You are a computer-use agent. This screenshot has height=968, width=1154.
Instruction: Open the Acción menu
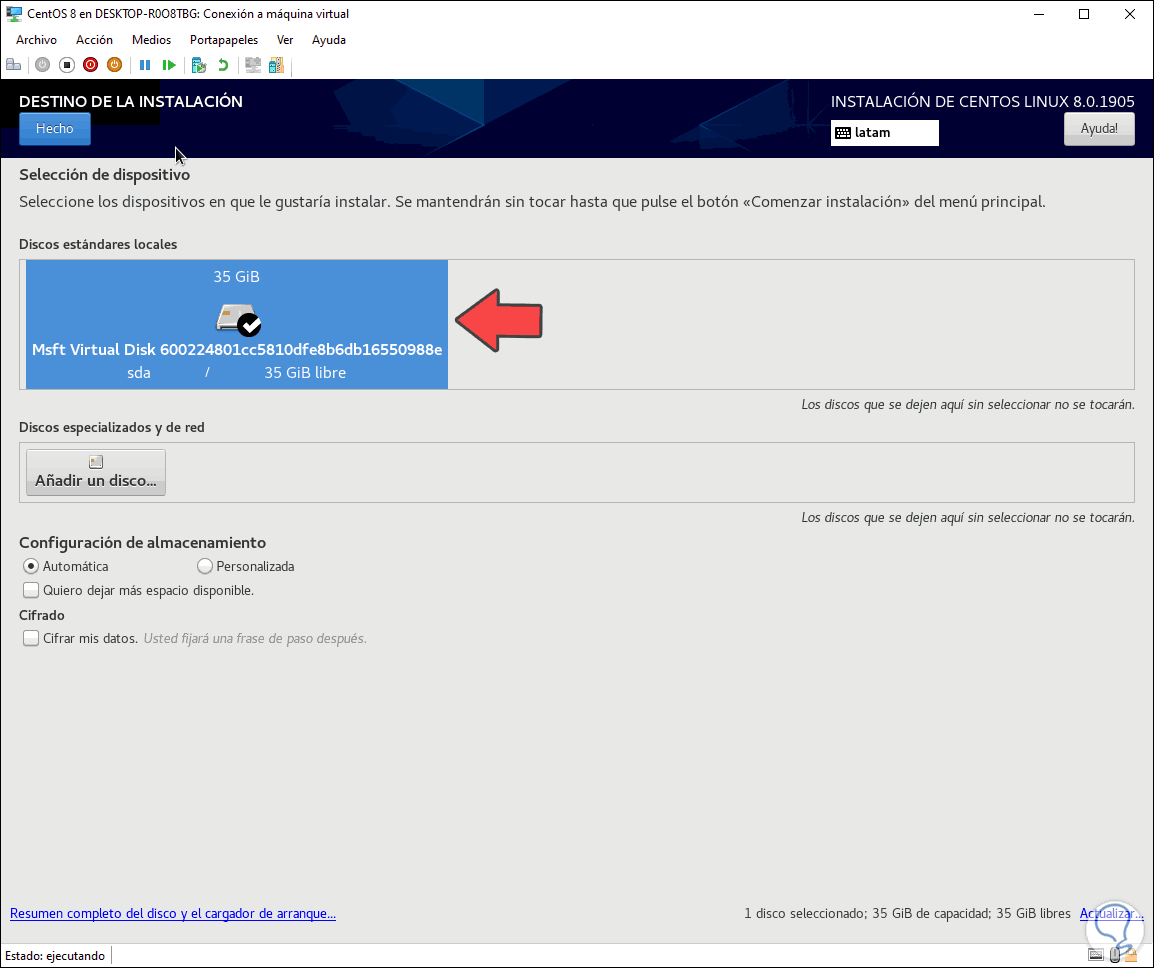point(94,40)
